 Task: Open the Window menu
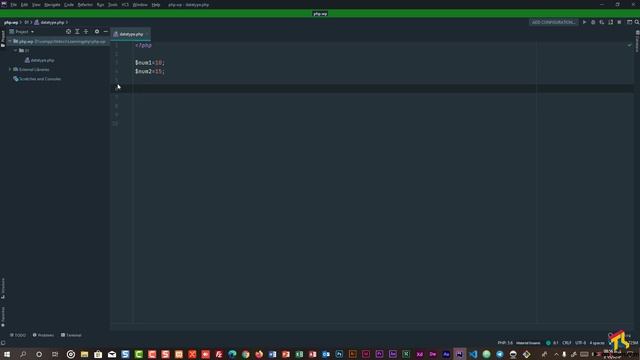tap(140, 5)
